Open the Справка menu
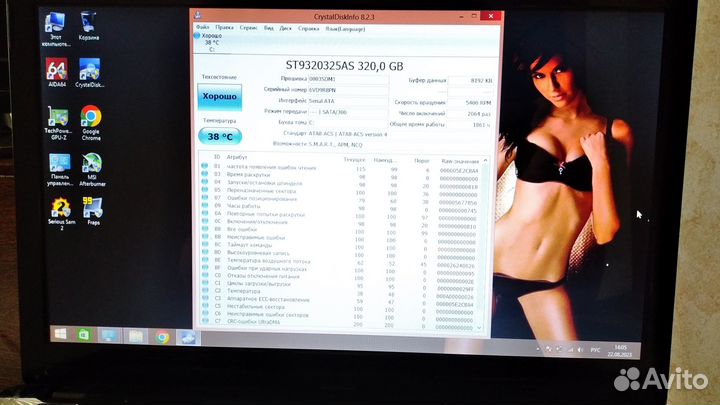 point(310,26)
